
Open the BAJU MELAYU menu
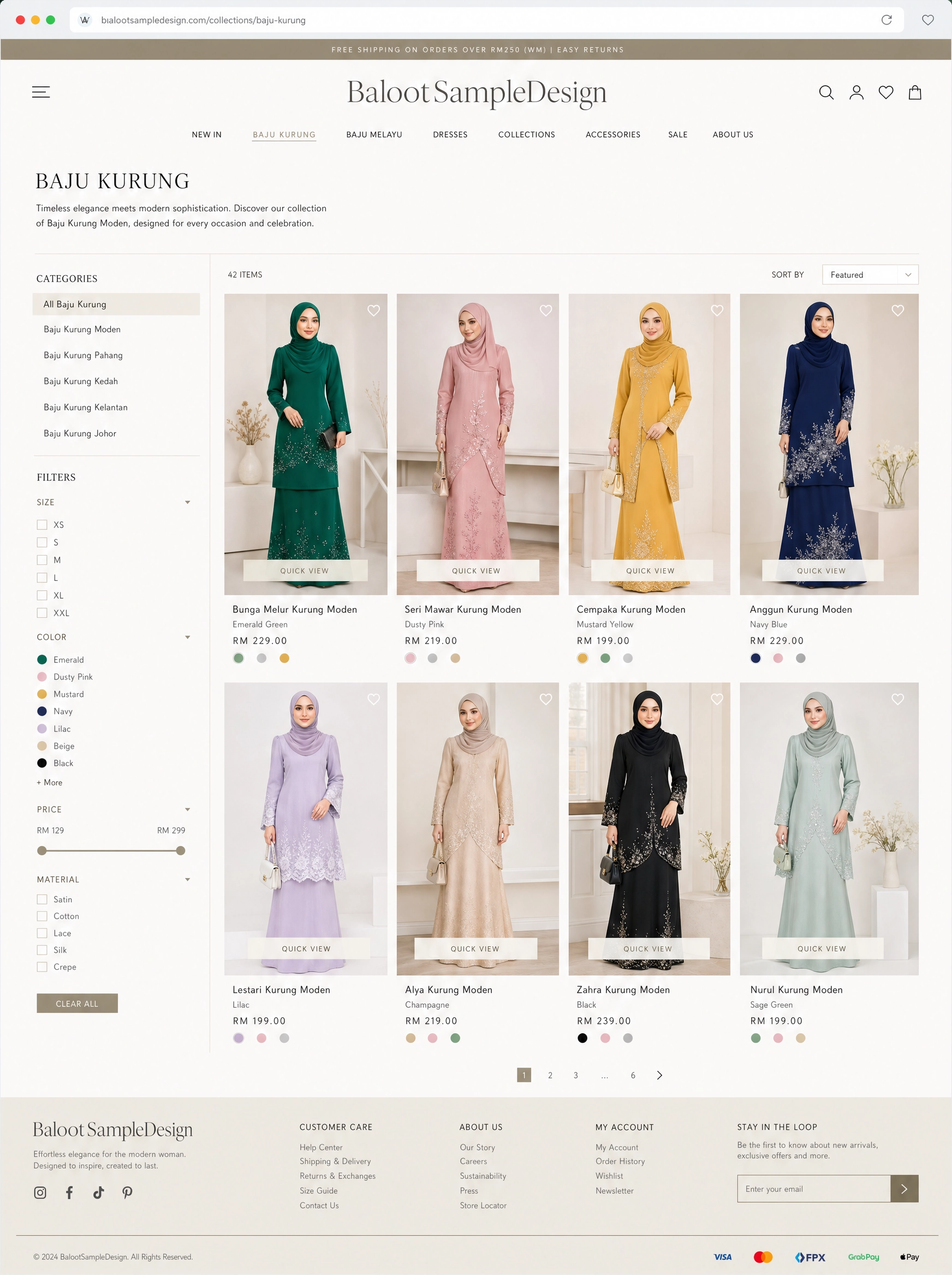coord(374,135)
